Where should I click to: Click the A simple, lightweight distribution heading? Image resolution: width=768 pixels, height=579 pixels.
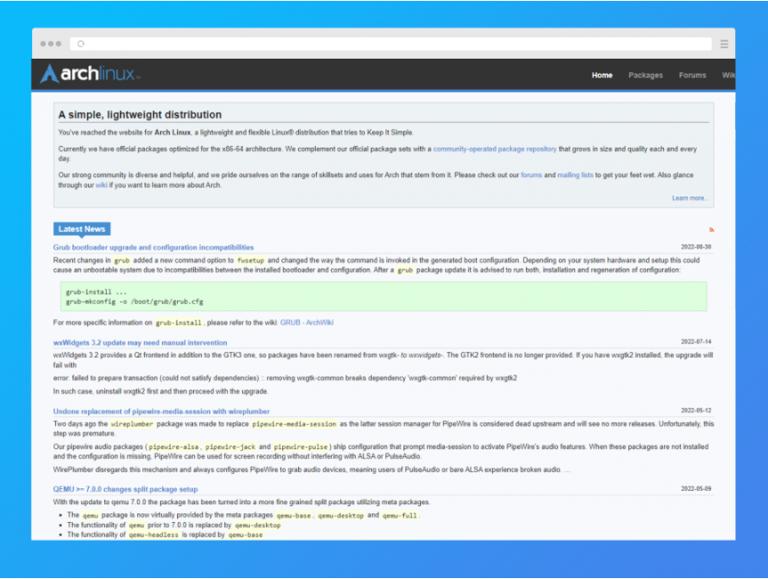click(x=140, y=115)
